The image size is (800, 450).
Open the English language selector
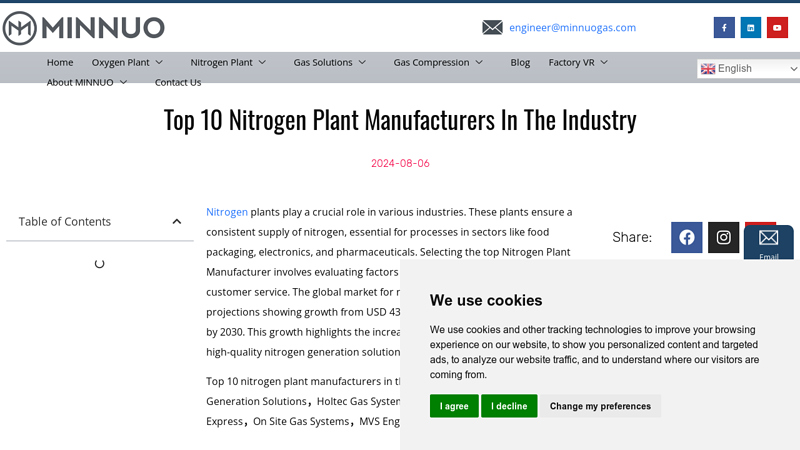tap(748, 68)
